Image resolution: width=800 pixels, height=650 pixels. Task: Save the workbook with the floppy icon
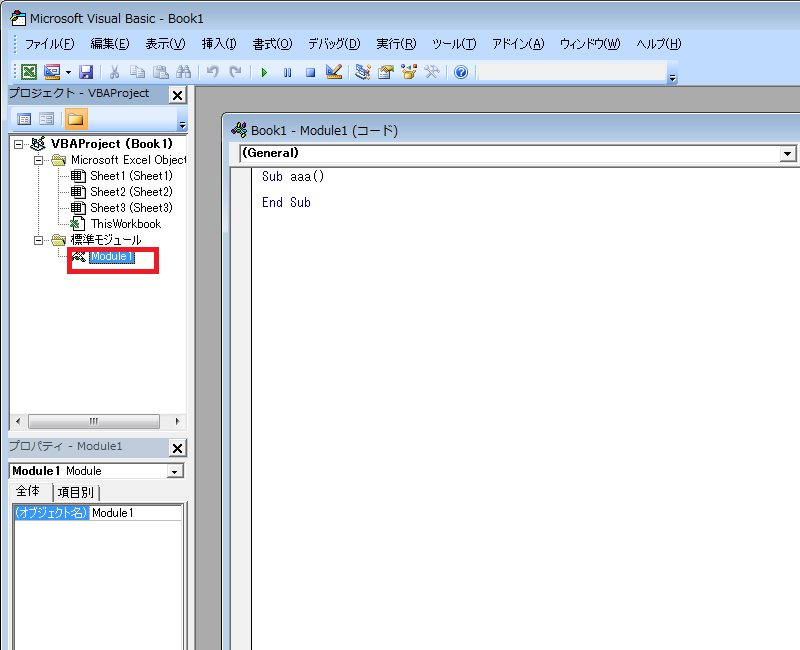(x=86, y=72)
